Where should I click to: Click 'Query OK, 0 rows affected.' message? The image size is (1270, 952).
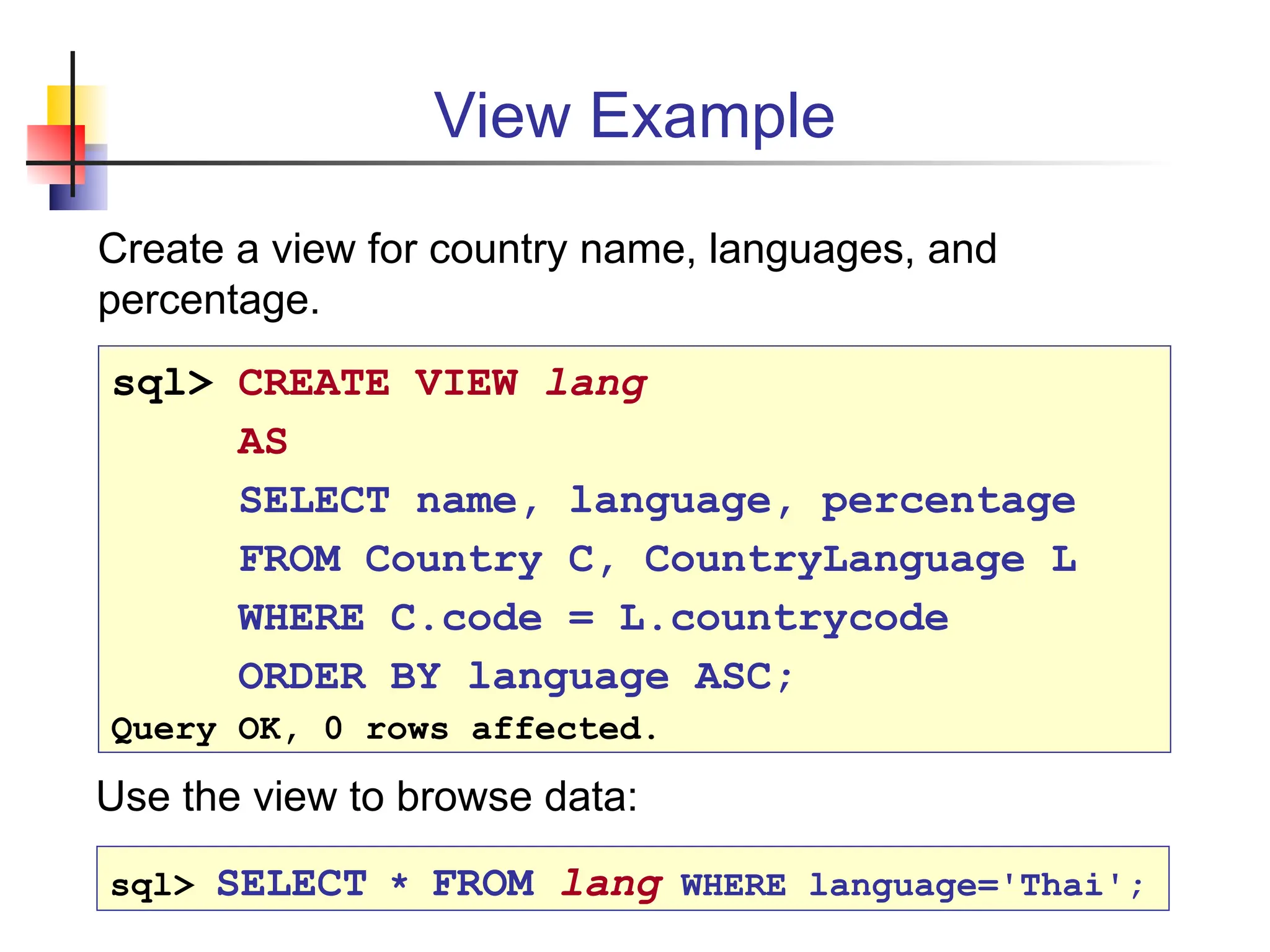tap(383, 729)
